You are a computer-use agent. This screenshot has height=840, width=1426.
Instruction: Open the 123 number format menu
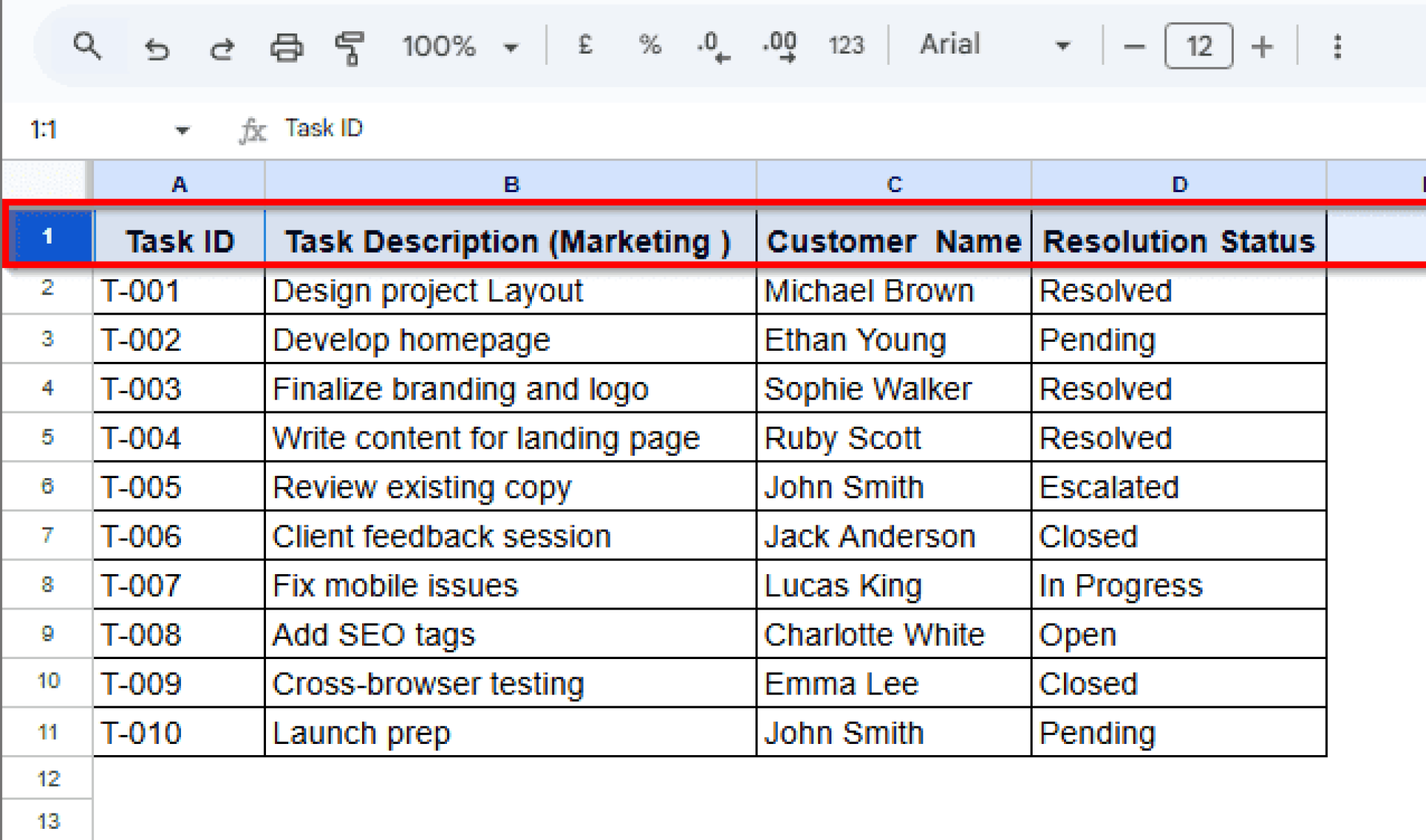(x=845, y=47)
